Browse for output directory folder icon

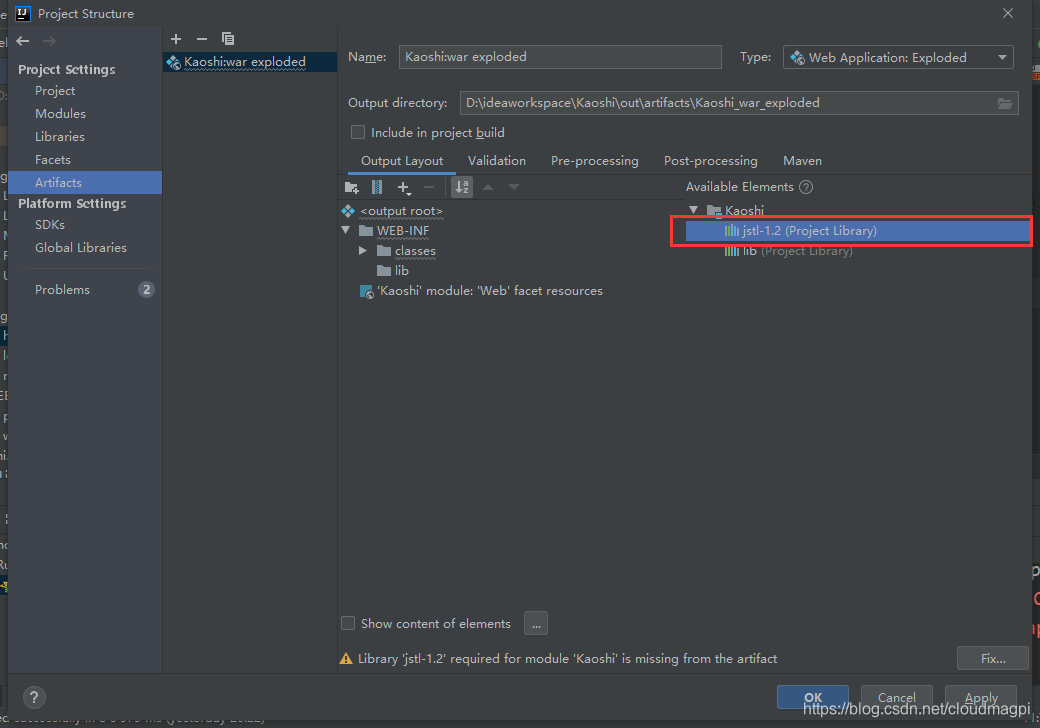pos(1004,103)
